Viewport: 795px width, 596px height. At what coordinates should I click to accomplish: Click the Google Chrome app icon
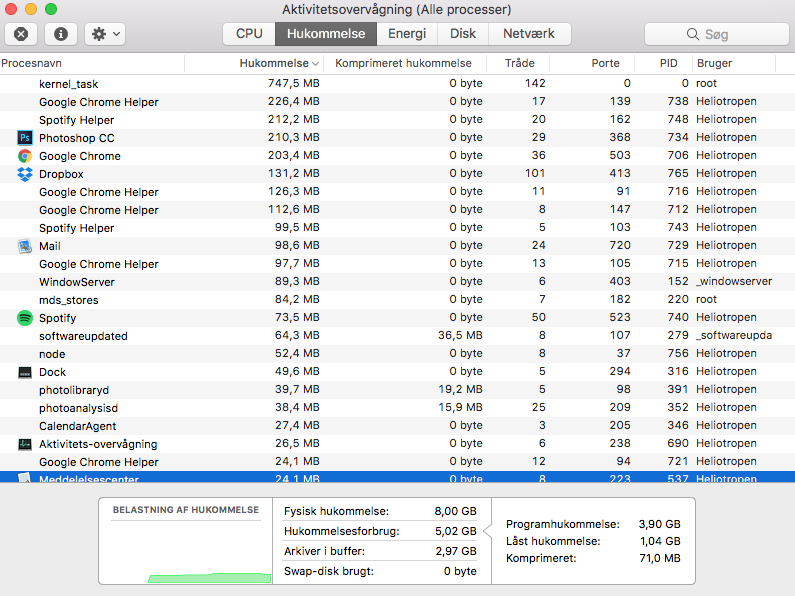coord(24,156)
